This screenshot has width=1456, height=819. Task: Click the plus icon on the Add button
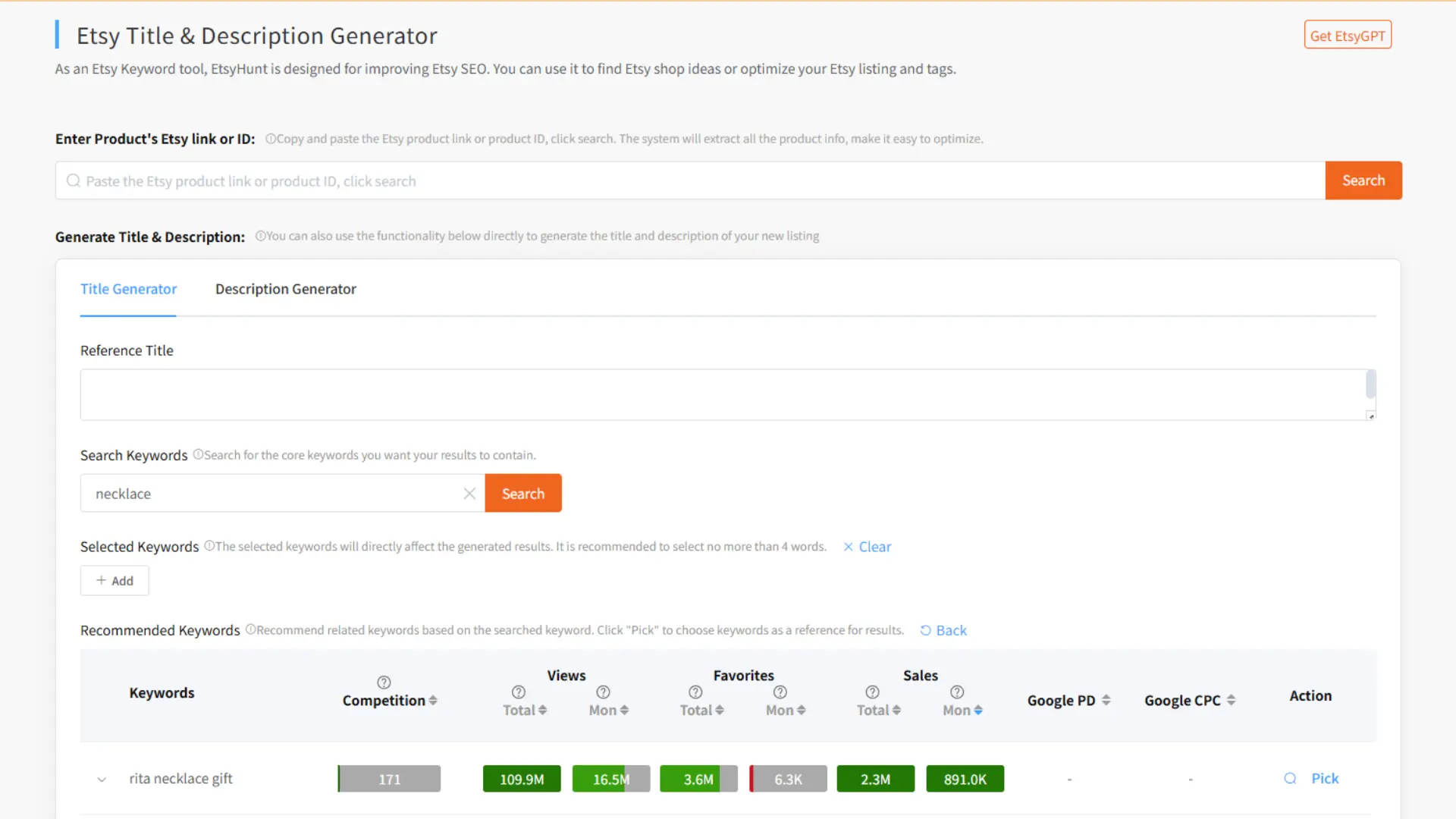[102, 580]
